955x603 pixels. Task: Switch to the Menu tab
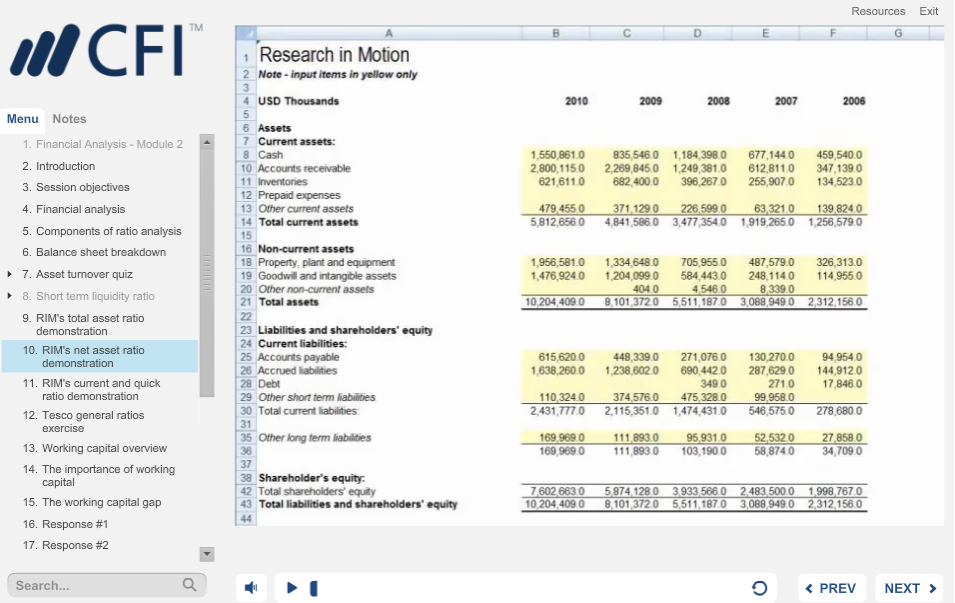click(x=23, y=119)
